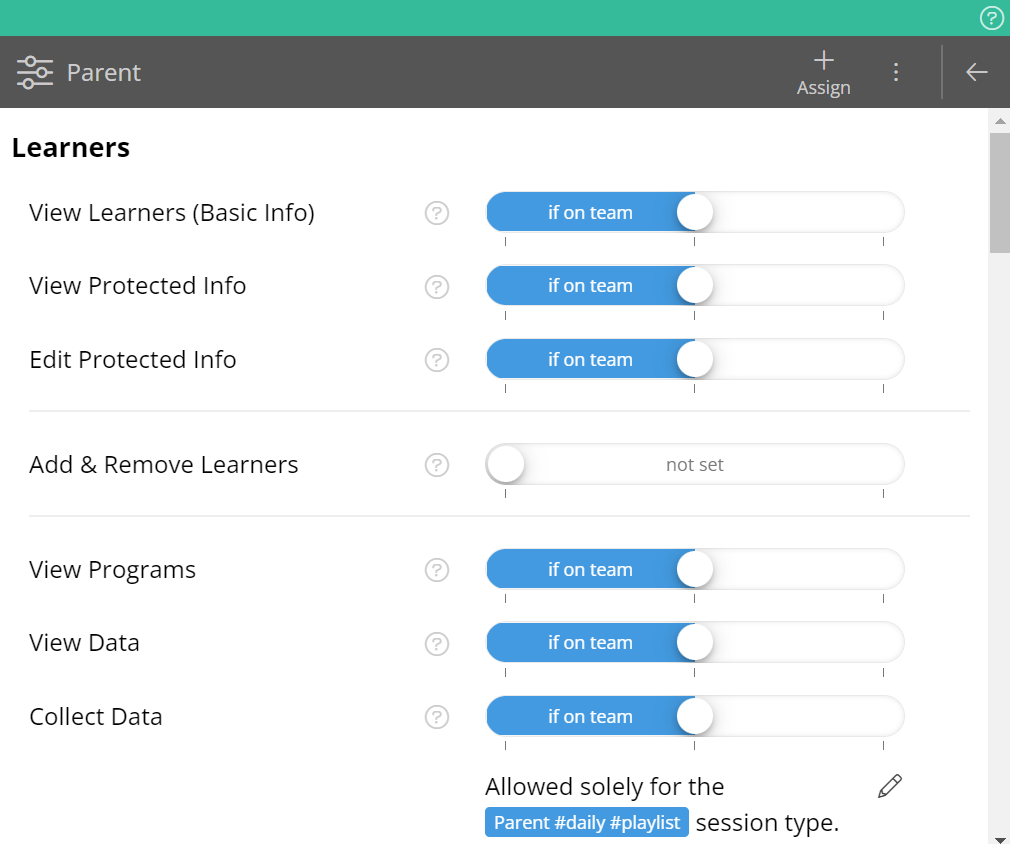
Task: Click help icon next to View Protected Info
Action: tap(437, 286)
